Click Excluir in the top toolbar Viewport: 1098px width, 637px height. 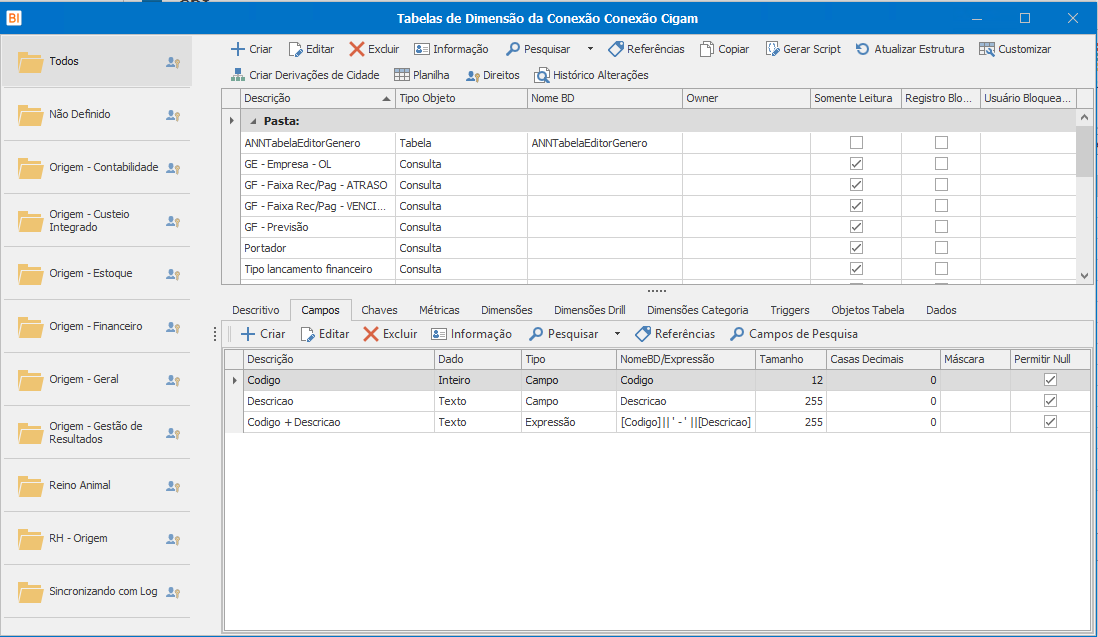click(x=374, y=49)
